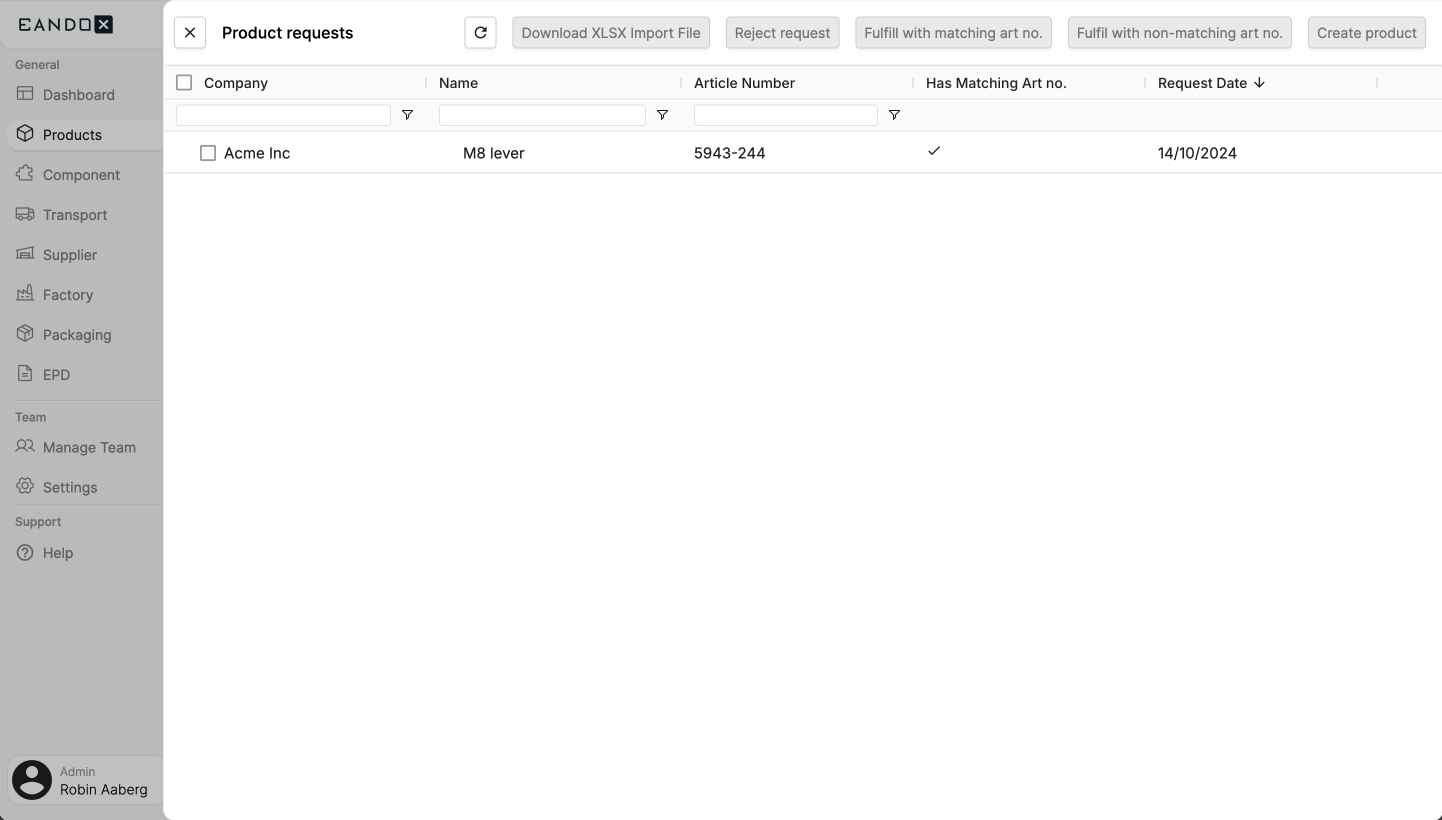The height and width of the screenshot is (820, 1442).
Task: Open the Help section
Action: tap(57, 552)
